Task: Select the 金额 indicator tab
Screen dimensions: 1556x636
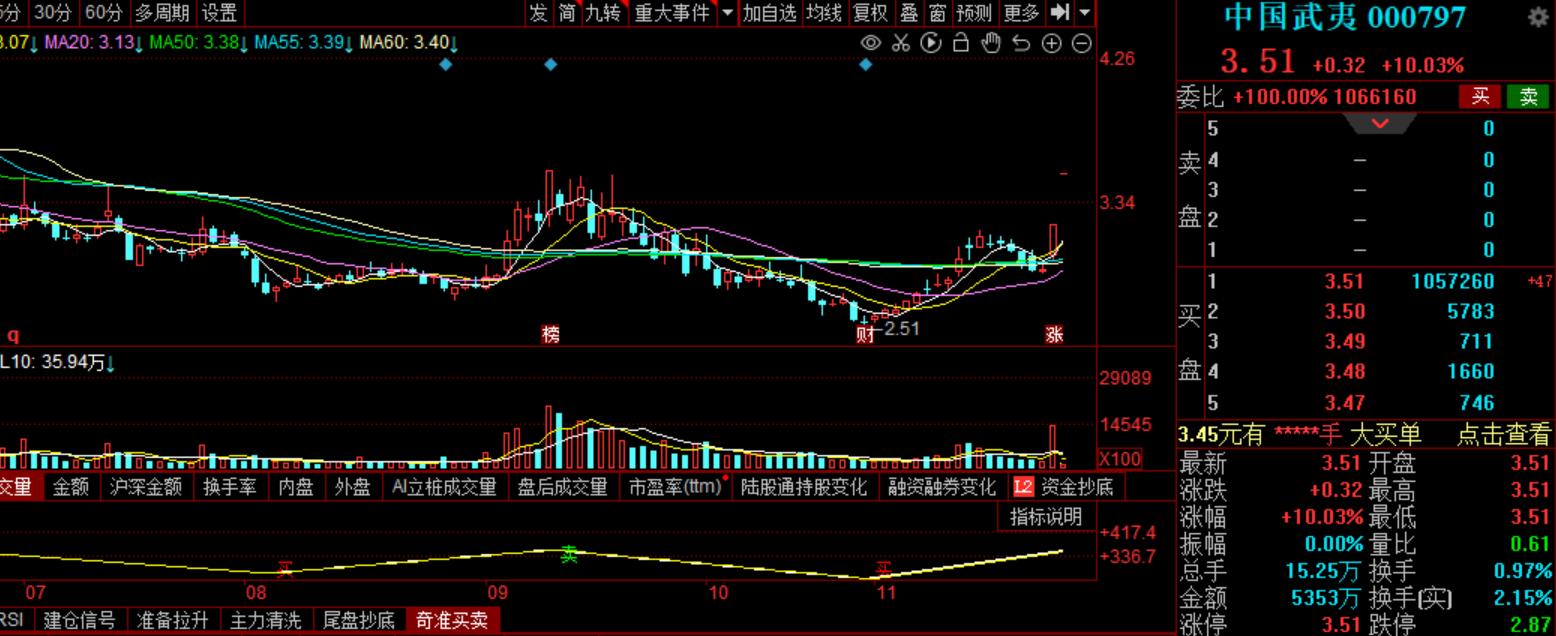Action: pyautogui.click(x=71, y=487)
